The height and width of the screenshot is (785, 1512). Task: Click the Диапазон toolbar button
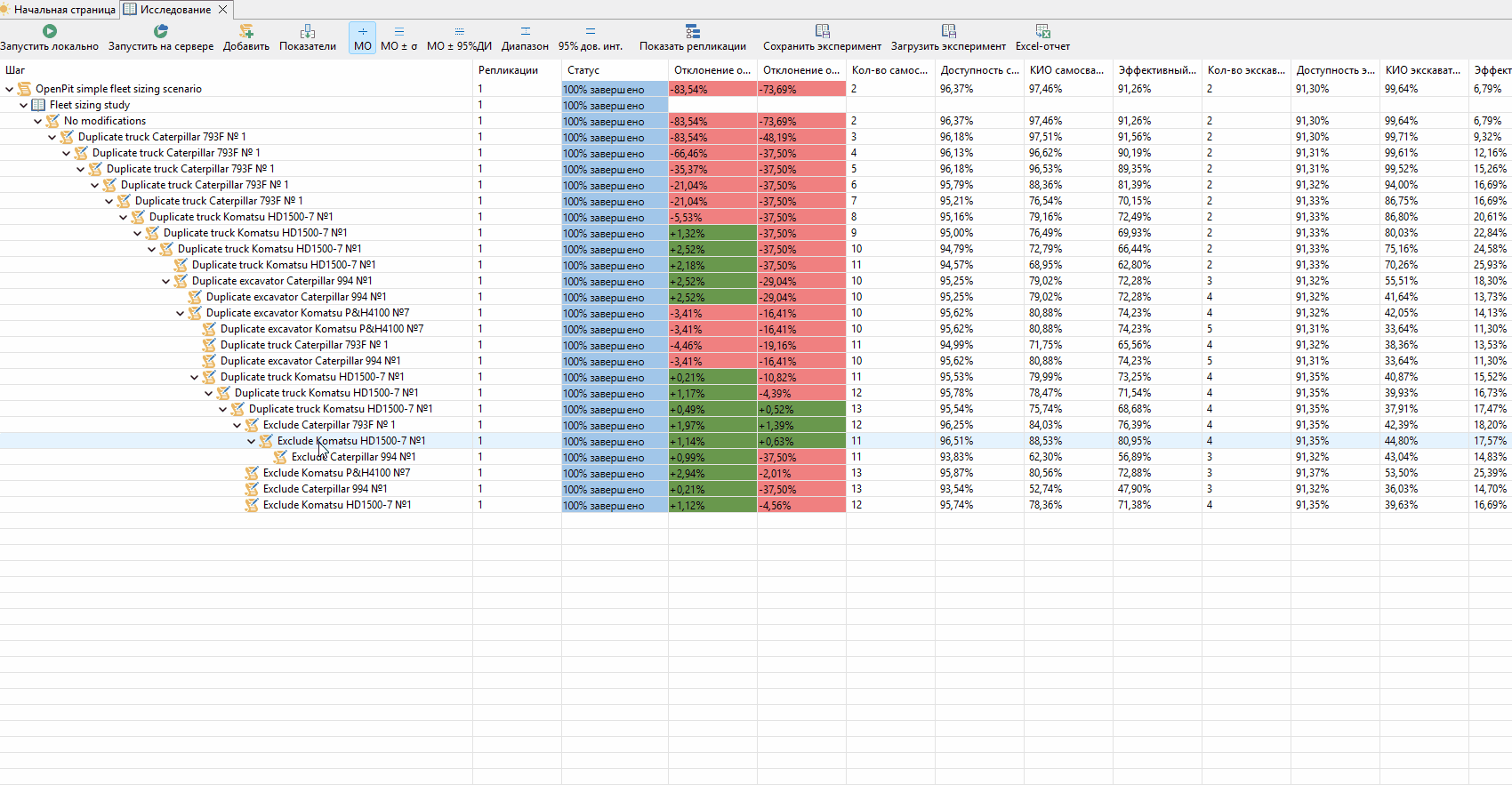(525, 37)
